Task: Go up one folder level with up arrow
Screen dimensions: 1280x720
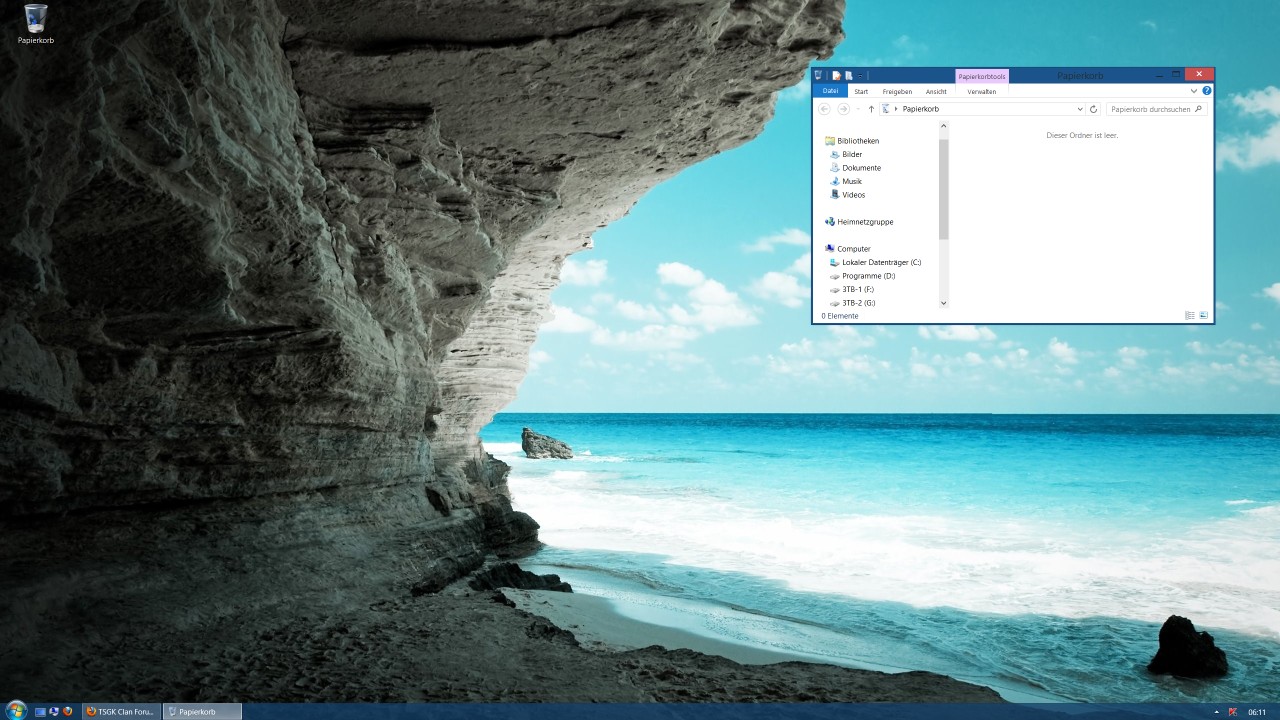Action: [871, 109]
